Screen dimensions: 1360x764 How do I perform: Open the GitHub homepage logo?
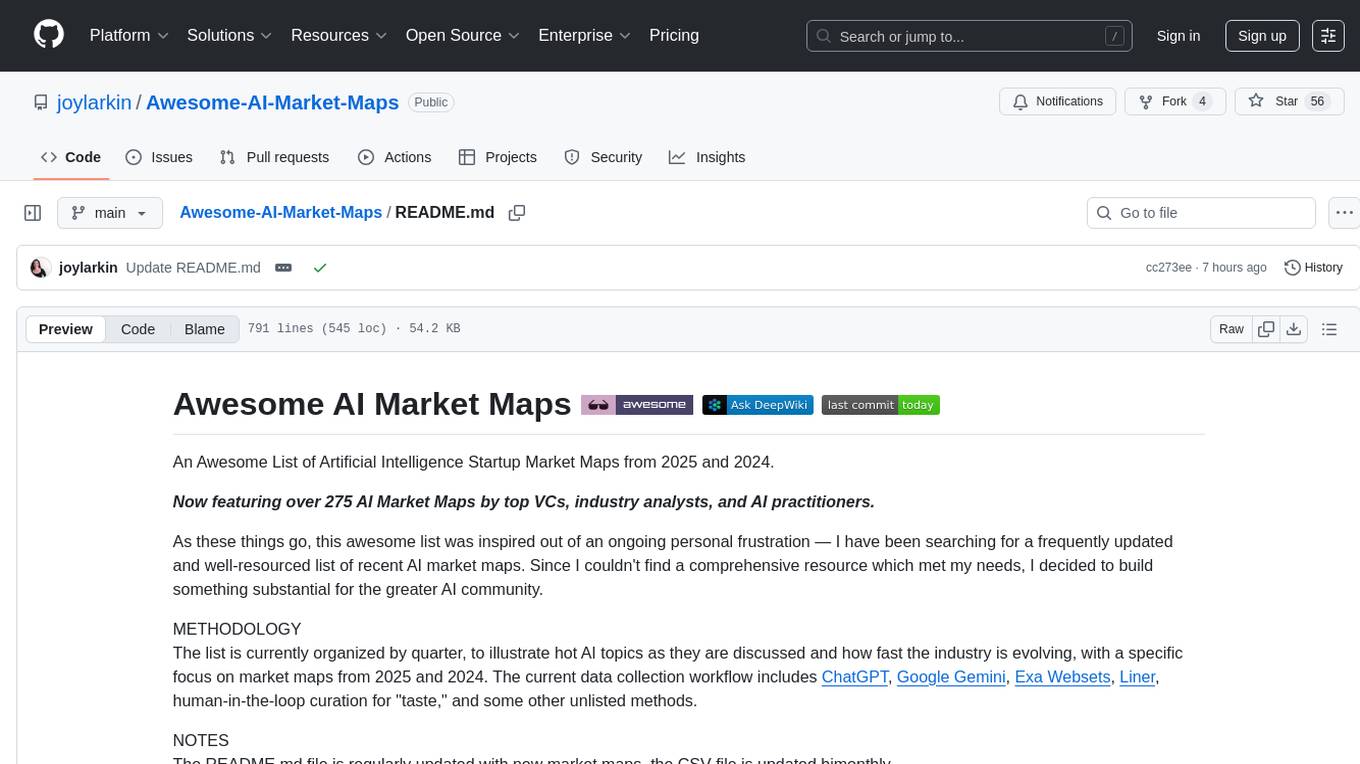click(x=49, y=35)
